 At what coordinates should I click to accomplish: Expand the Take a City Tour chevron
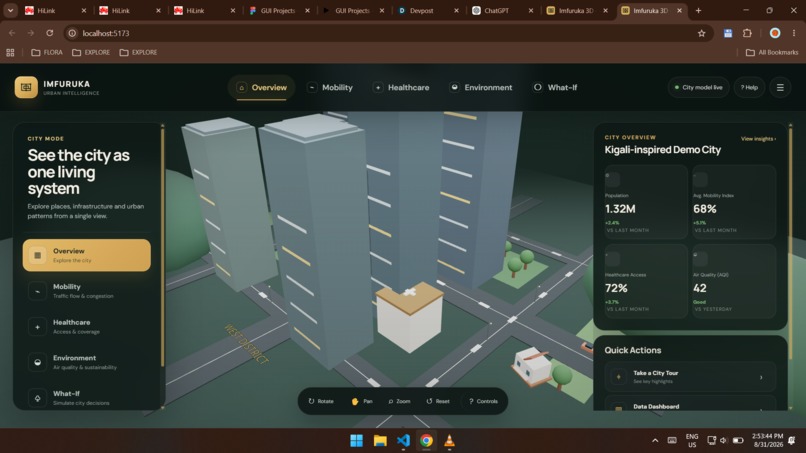coord(761,377)
